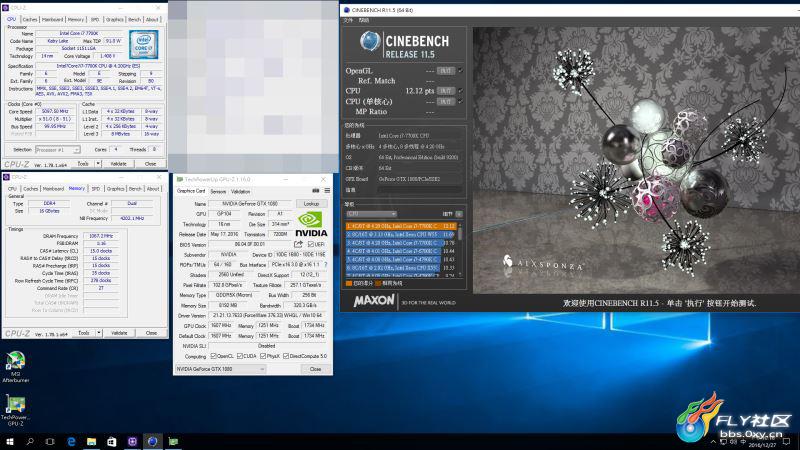Click Close in bottom CPU-Z memory window
The image size is (800, 450).
pos(151,333)
